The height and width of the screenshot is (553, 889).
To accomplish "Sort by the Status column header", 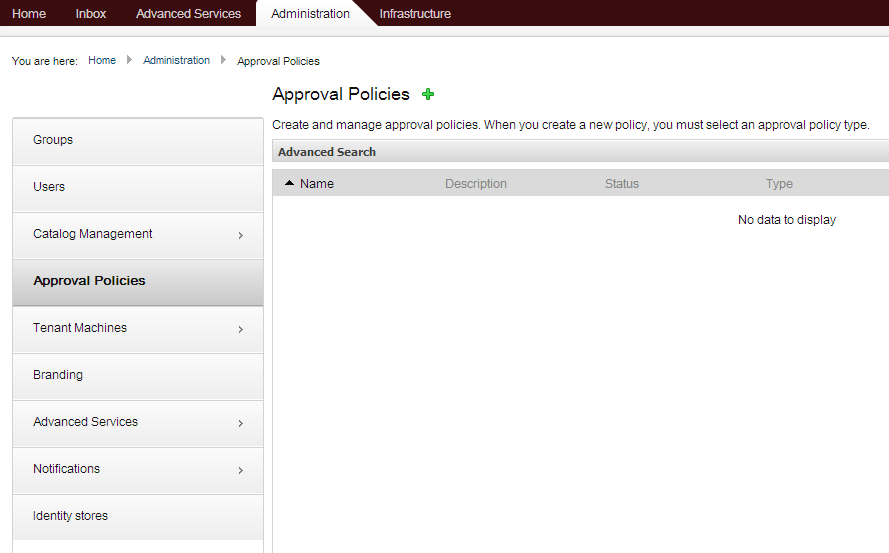I will click(x=621, y=184).
